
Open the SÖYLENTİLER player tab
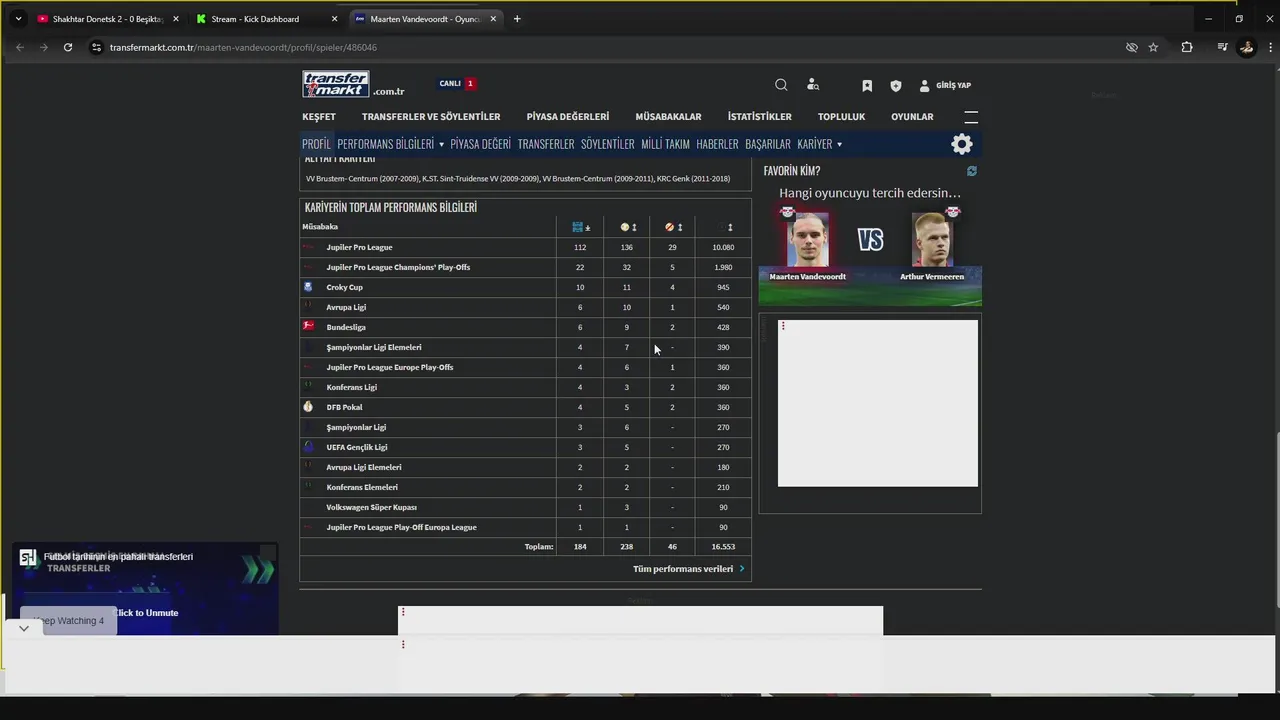click(608, 144)
